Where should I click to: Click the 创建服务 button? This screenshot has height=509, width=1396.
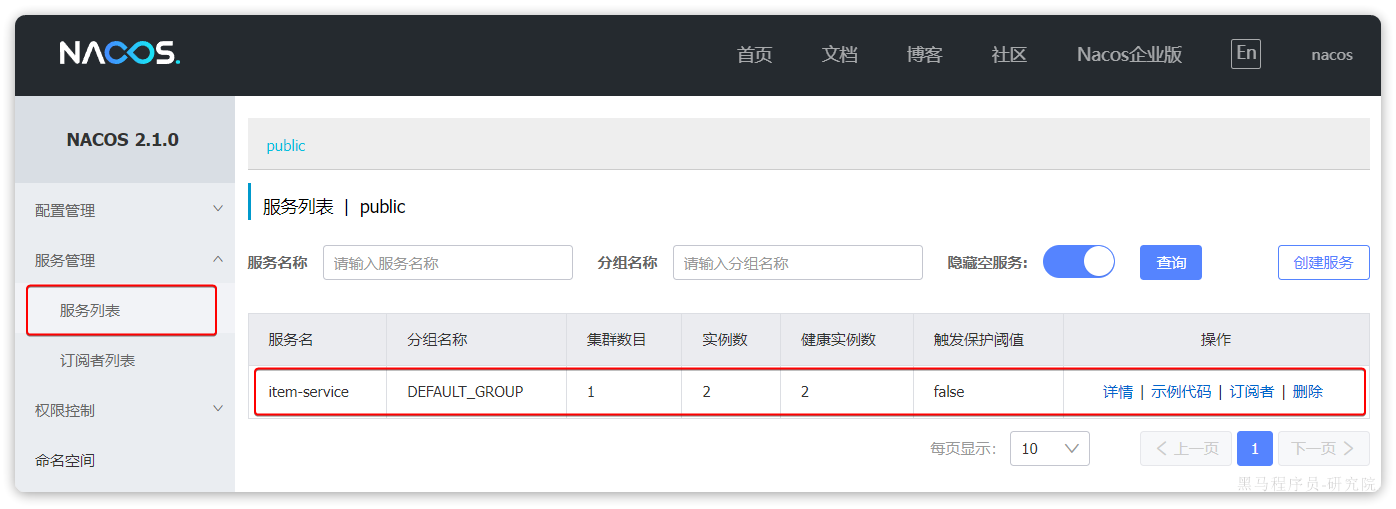[1322, 263]
